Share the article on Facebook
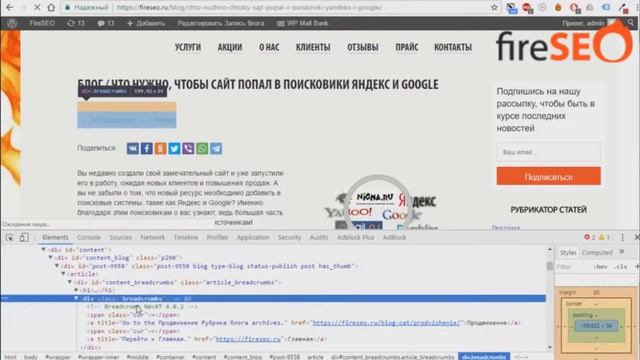 pyautogui.click(x=147, y=149)
